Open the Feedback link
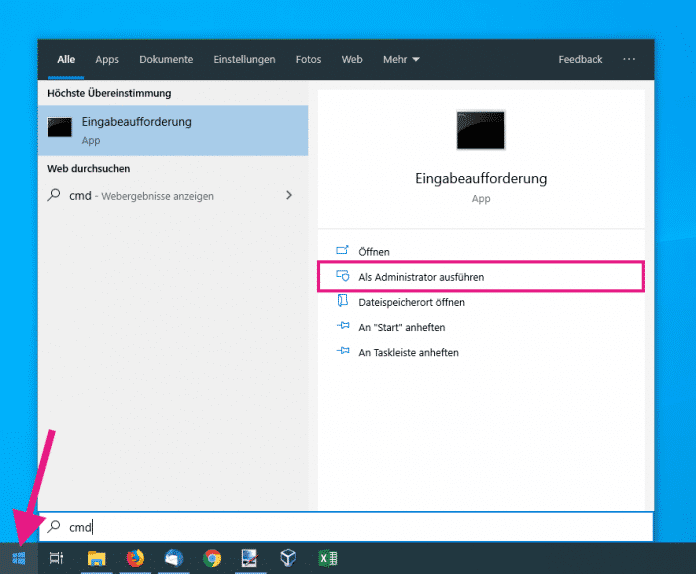This screenshot has width=696, height=574. 580,60
